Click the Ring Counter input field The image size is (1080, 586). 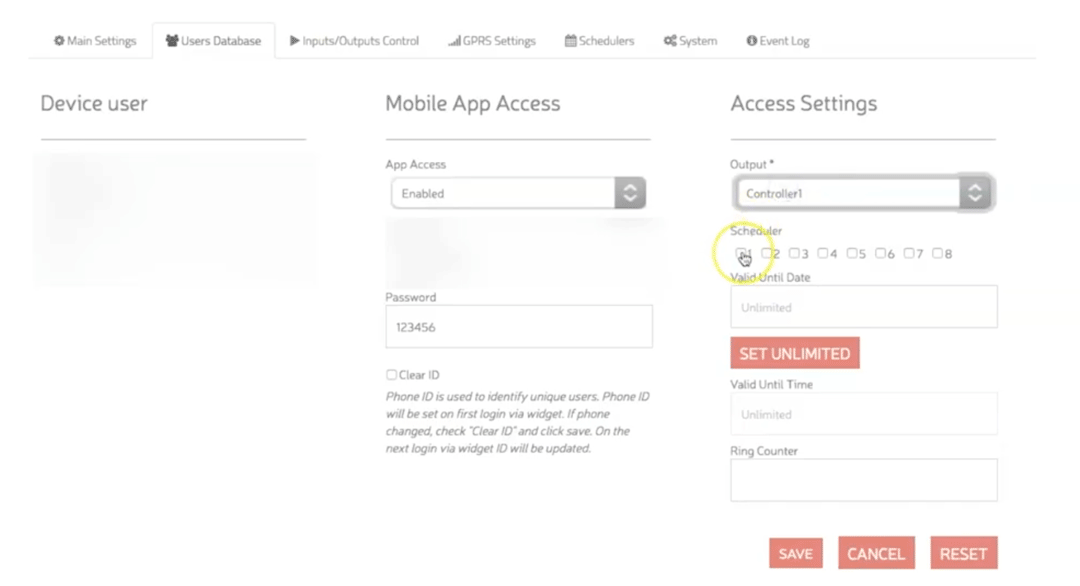[x=863, y=480]
